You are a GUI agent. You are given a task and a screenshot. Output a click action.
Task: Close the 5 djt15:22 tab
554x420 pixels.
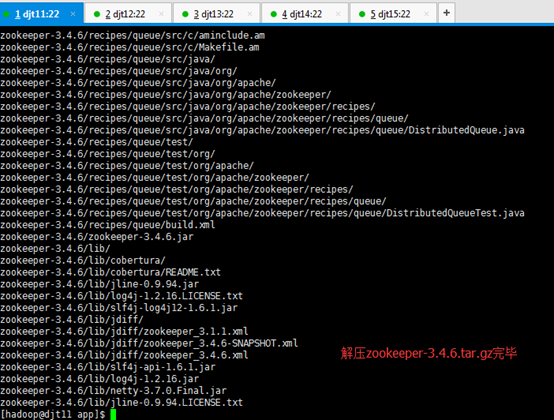coord(426,14)
